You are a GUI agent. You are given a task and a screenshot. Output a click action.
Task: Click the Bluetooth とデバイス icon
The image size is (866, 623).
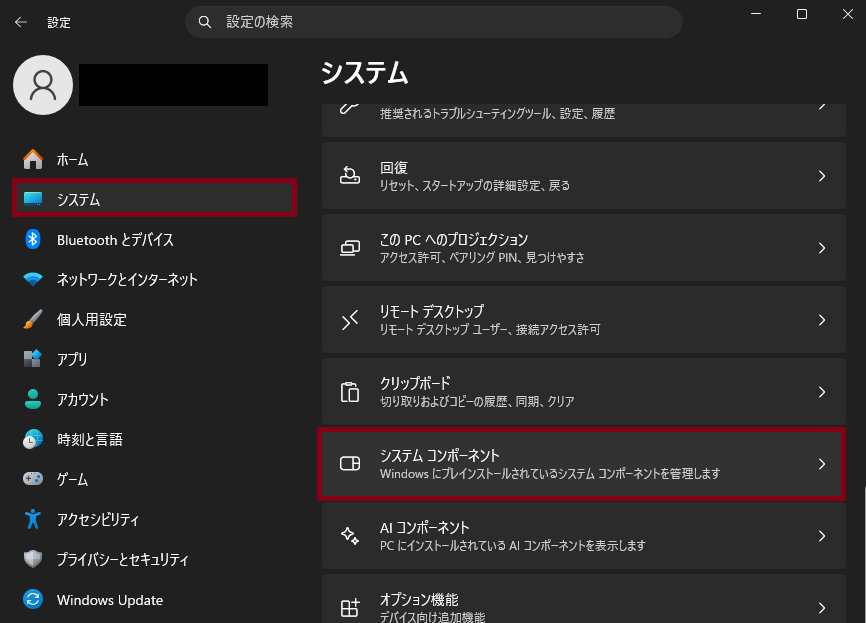33,239
